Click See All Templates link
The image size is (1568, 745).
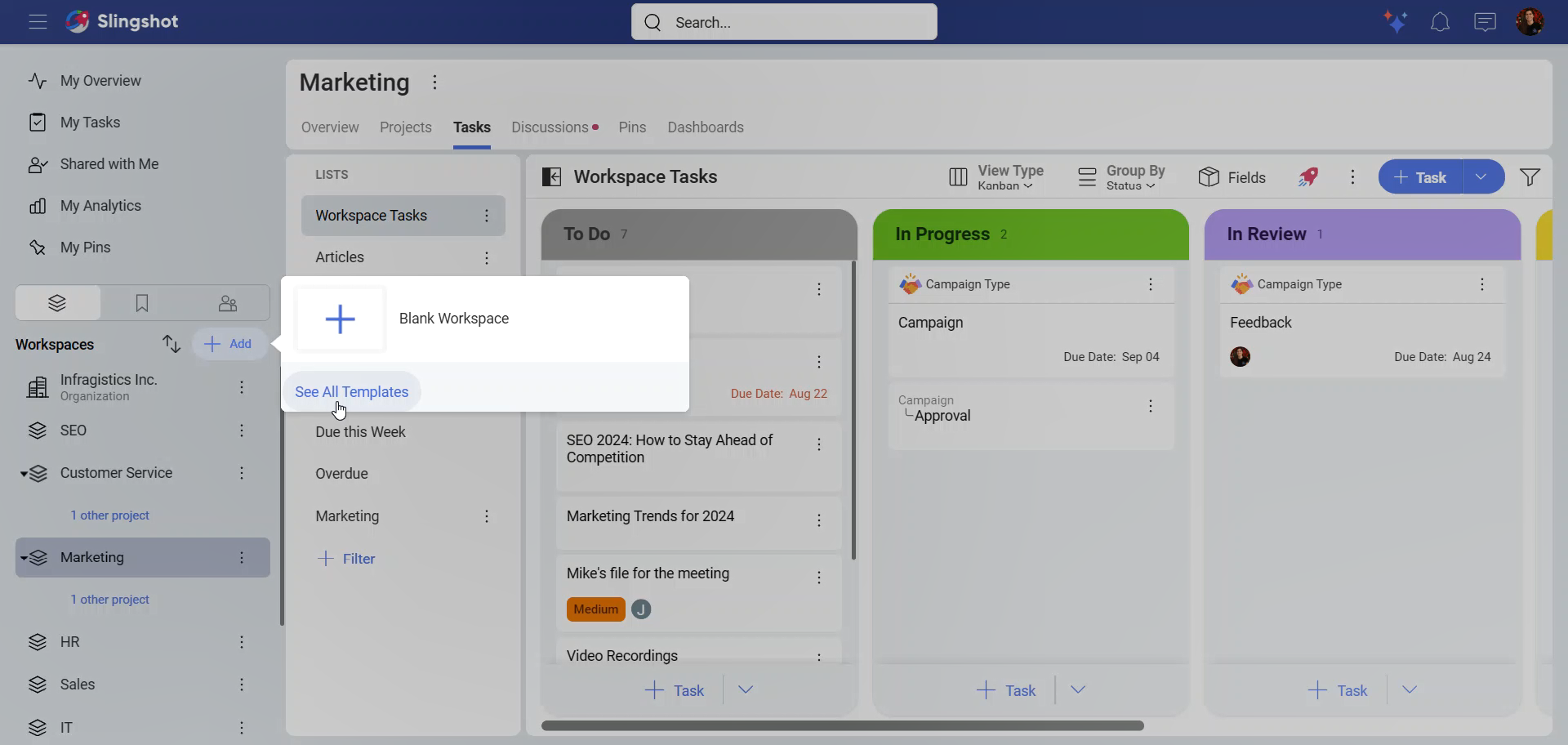point(352,392)
